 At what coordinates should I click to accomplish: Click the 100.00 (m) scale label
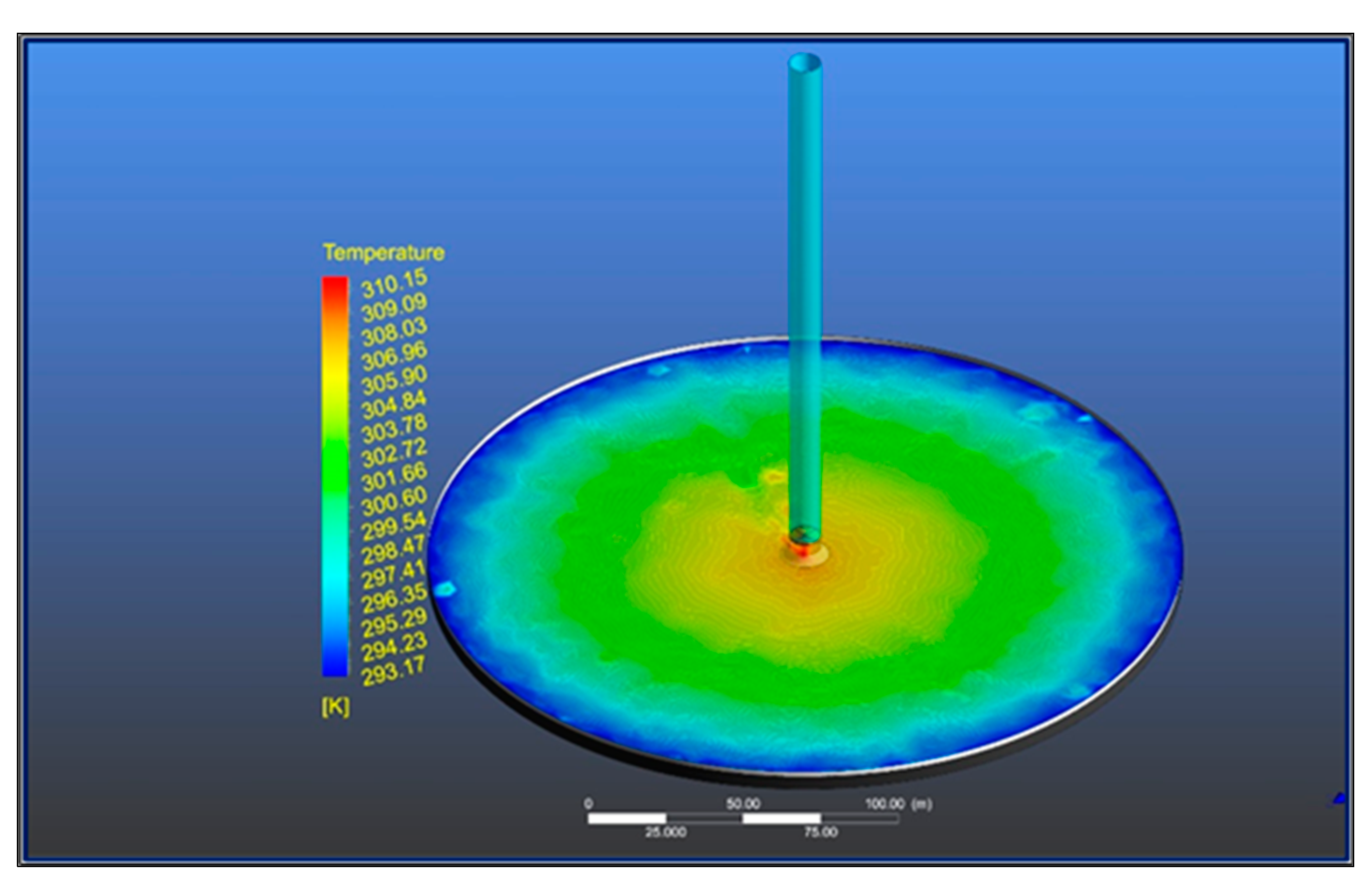tap(898, 804)
